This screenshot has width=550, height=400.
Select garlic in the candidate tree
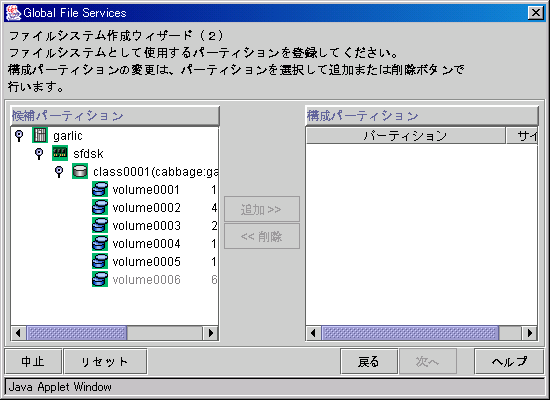point(68,136)
